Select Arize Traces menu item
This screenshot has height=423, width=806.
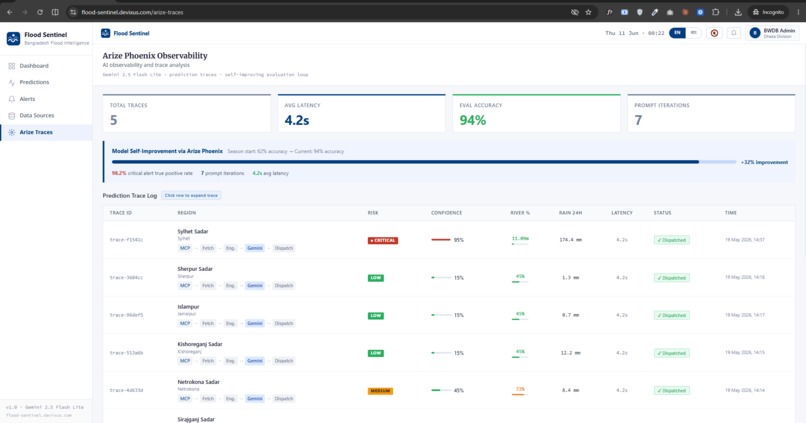point(46,132)
